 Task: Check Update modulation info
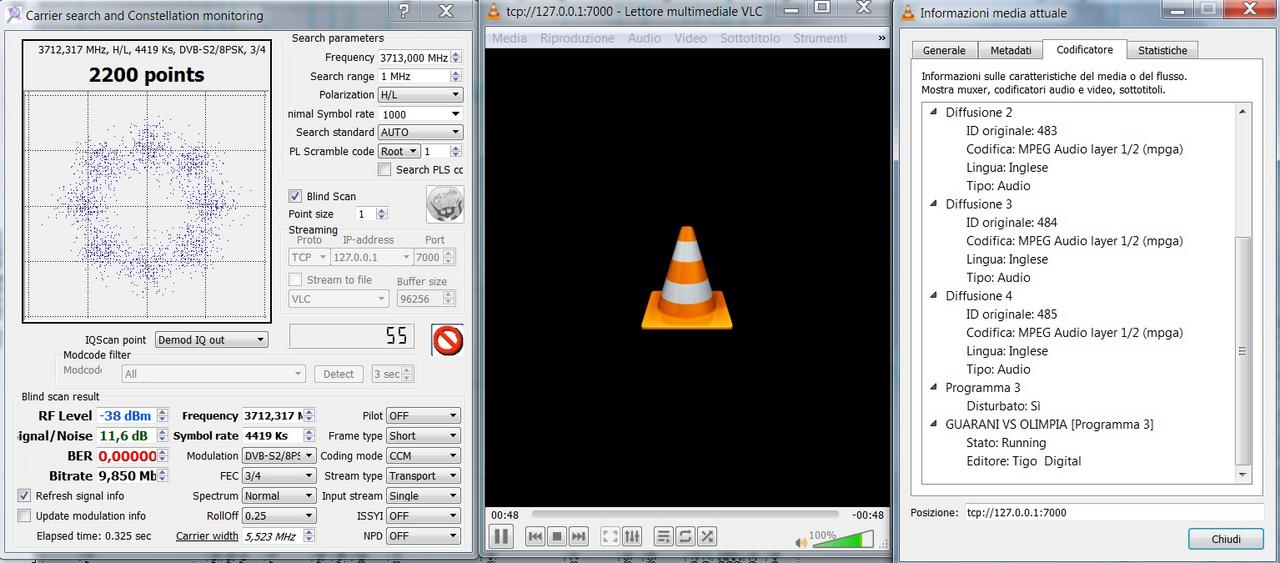tap(24, 516)
